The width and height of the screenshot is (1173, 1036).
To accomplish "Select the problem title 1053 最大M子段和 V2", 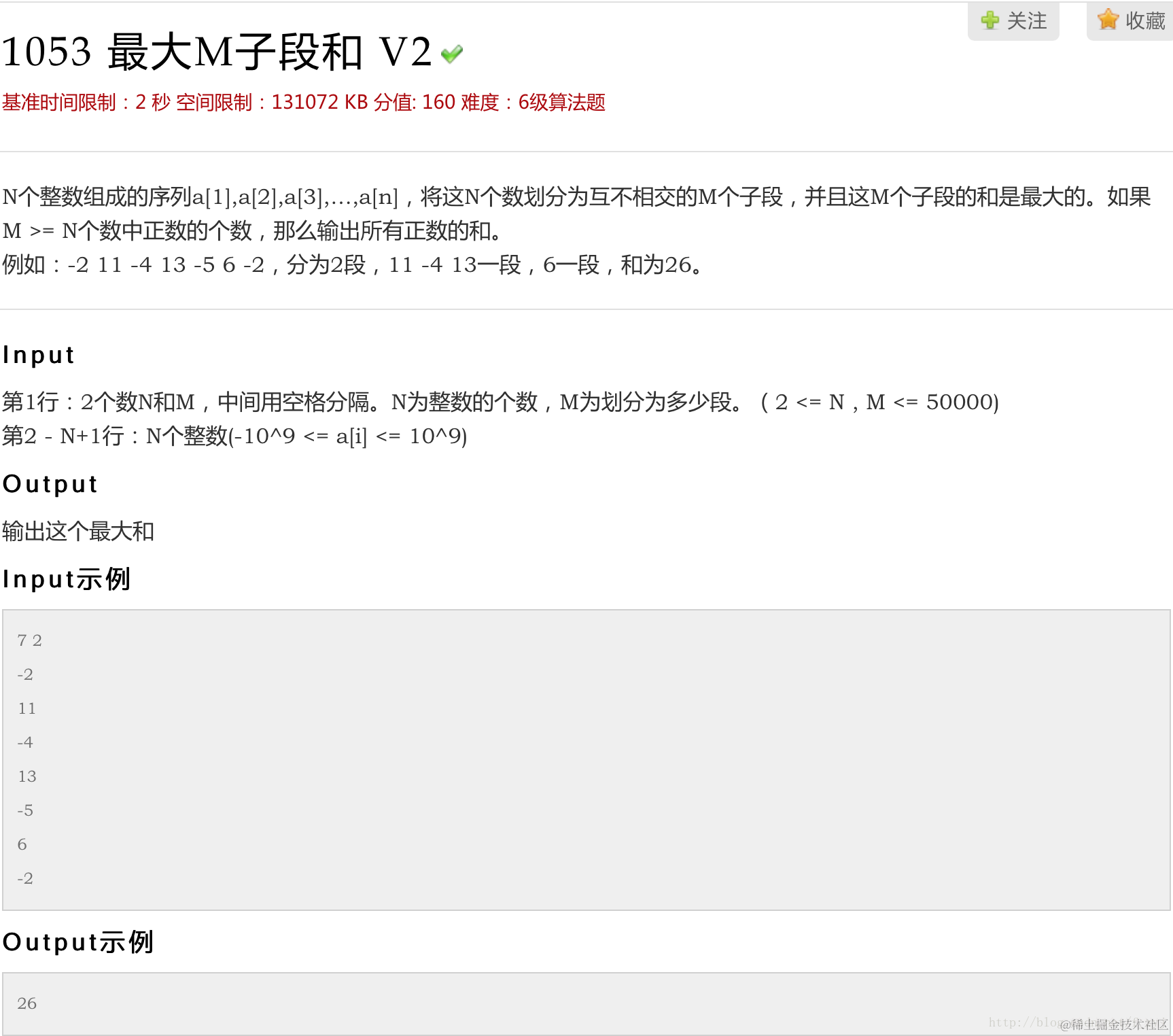I will pos(217,52).
